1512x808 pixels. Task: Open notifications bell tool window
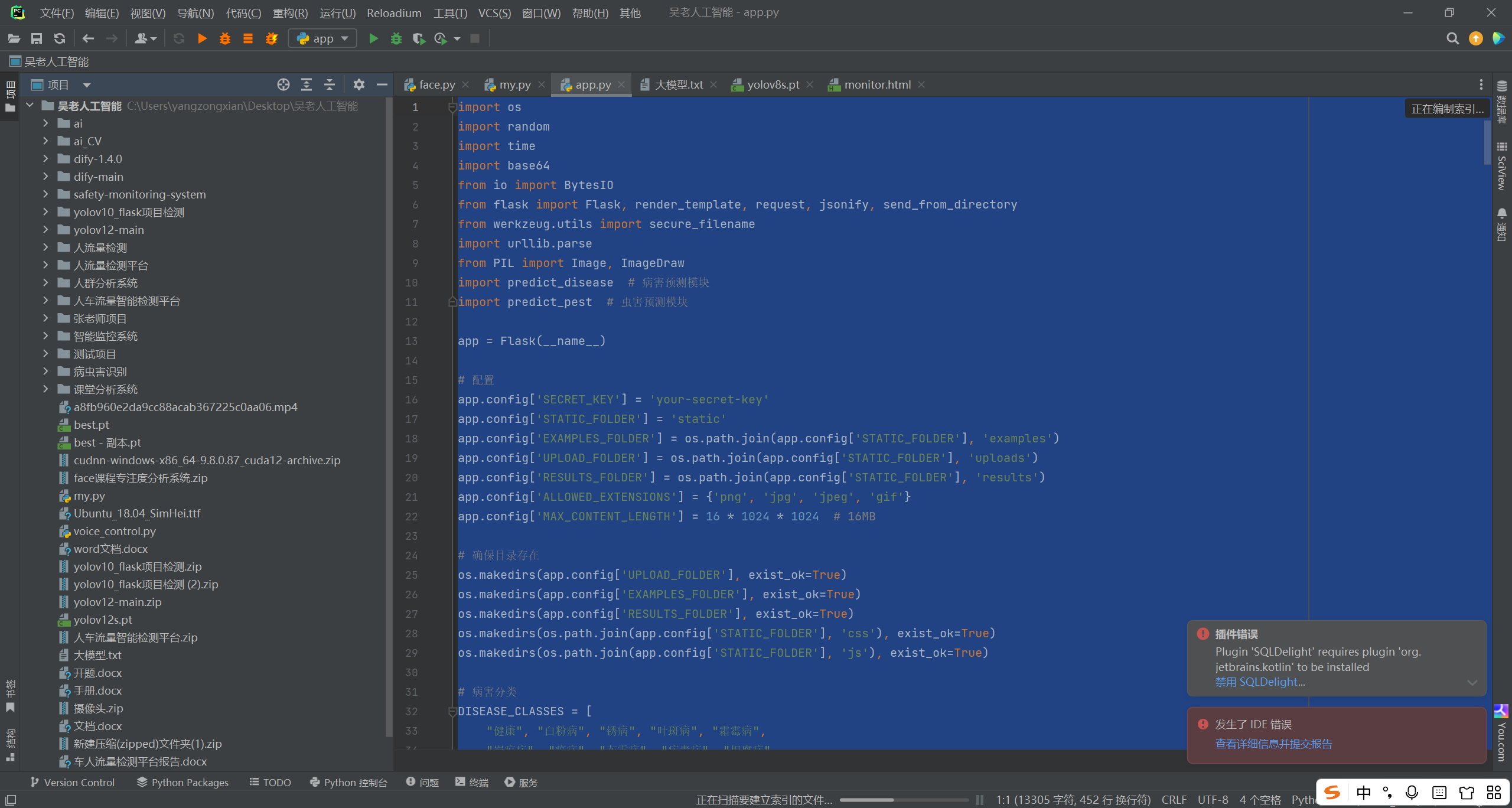pos(1502,224)
